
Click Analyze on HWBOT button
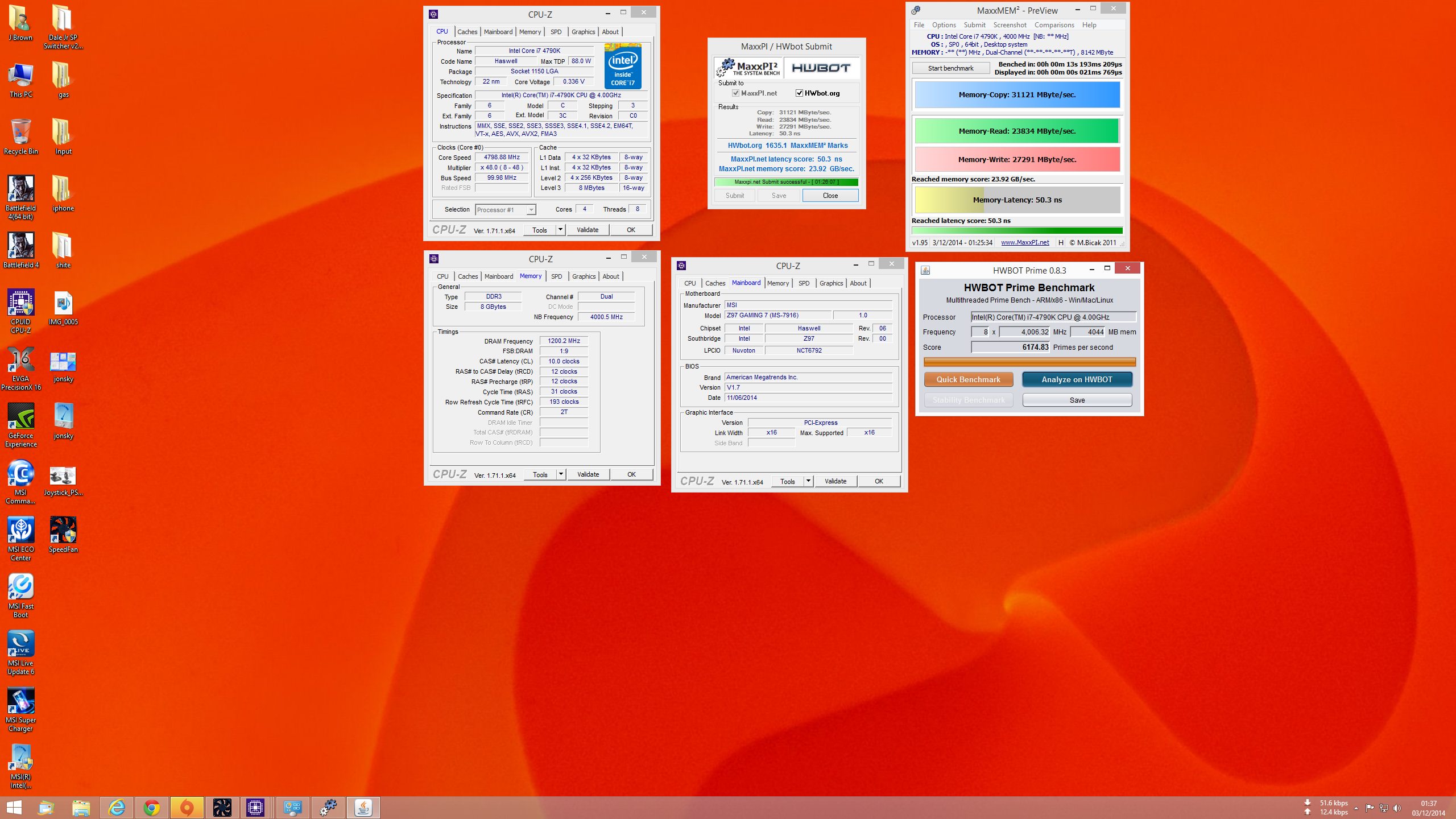[x=1077, y=379]
